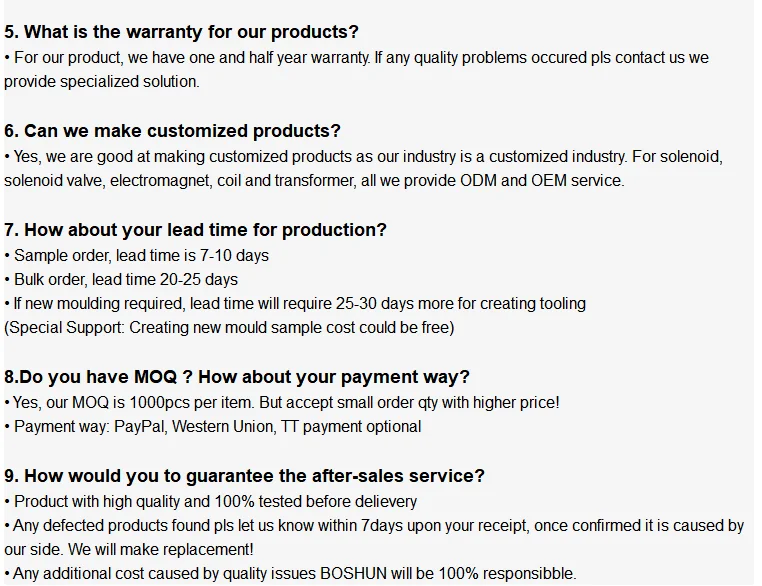Select the lead time for production heading
Image resolution: width=762 pixels, height=586 pixels.
coord(195,230)
